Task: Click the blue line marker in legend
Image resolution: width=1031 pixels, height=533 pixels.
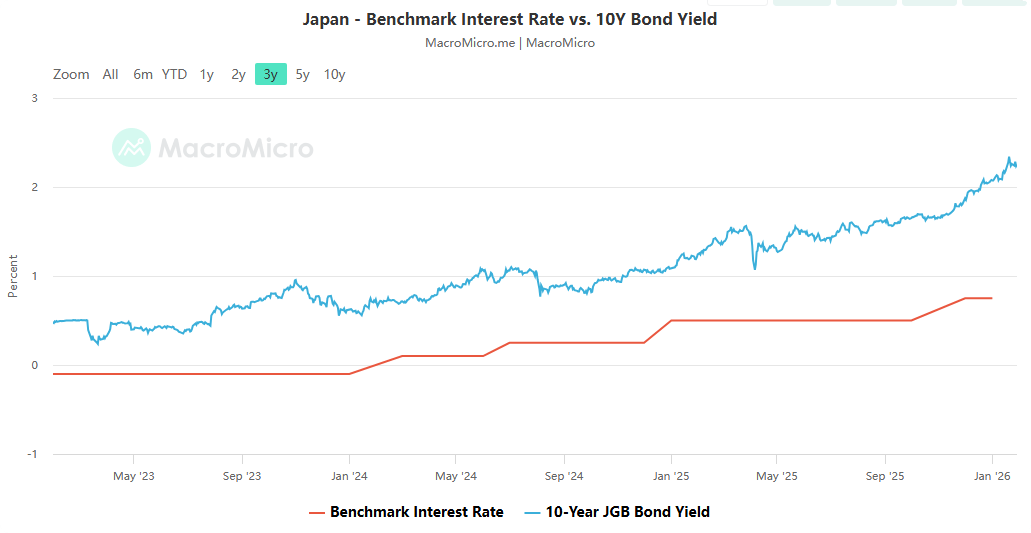Action: click(532, 512)
